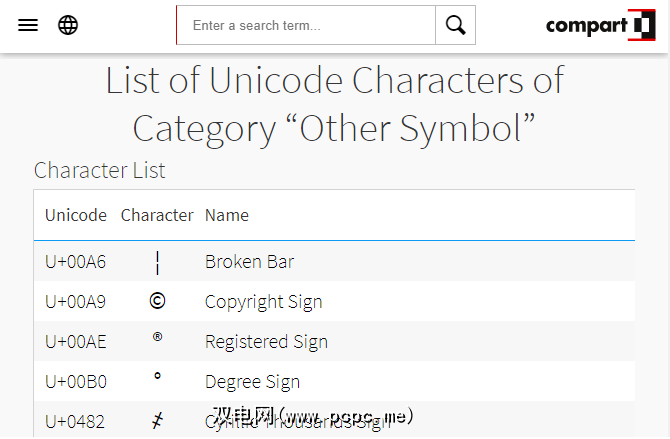Open the U+00A6 code link
This screenshot has width=670, height=439.
(75, 262)
